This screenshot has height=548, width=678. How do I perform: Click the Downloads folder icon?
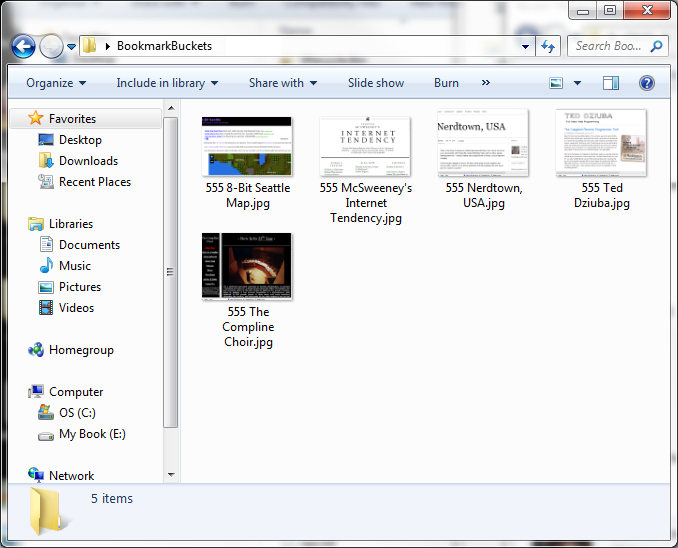pos(46,160)
